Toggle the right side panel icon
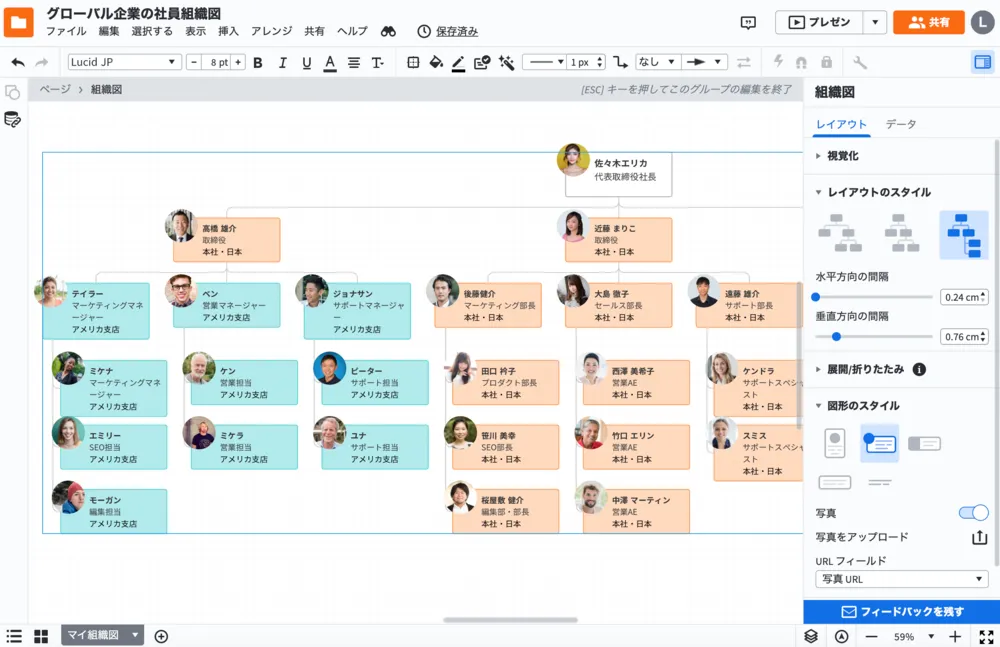 point(982,62)
